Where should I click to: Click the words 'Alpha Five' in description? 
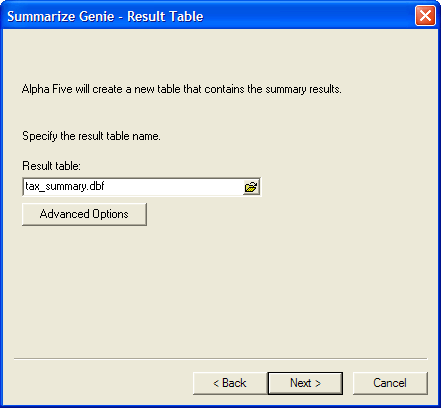[47, 89]
